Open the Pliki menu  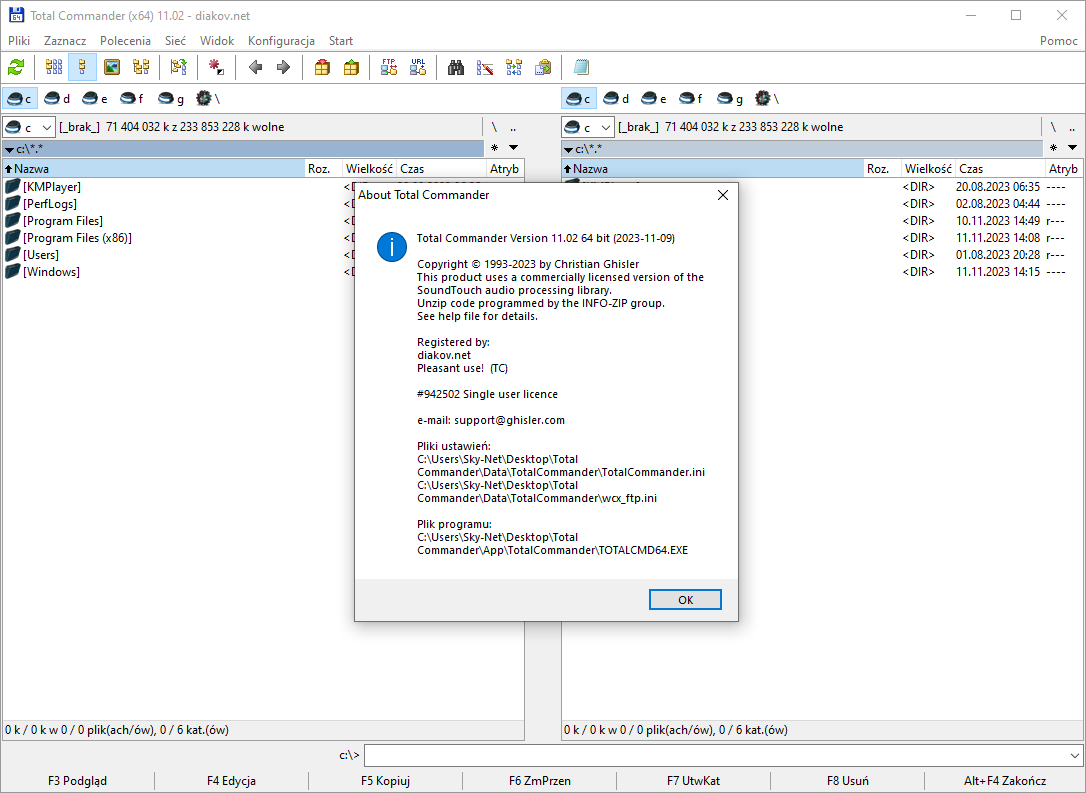click(x=19, y=41)
